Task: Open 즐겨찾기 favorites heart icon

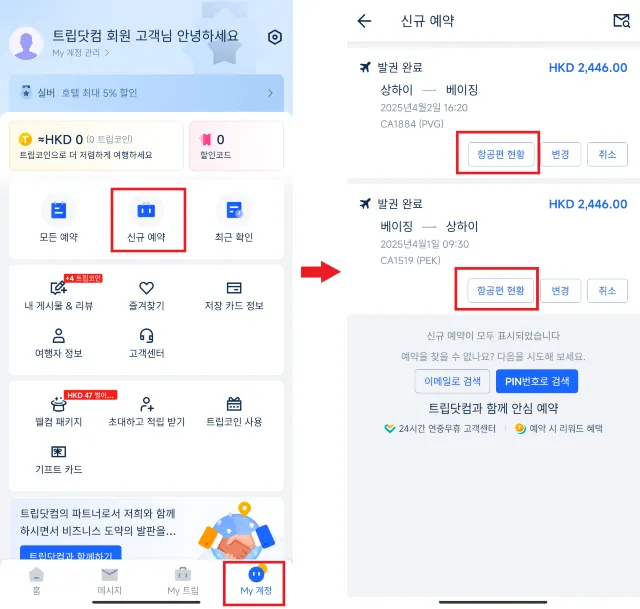Action: [147, 288]
